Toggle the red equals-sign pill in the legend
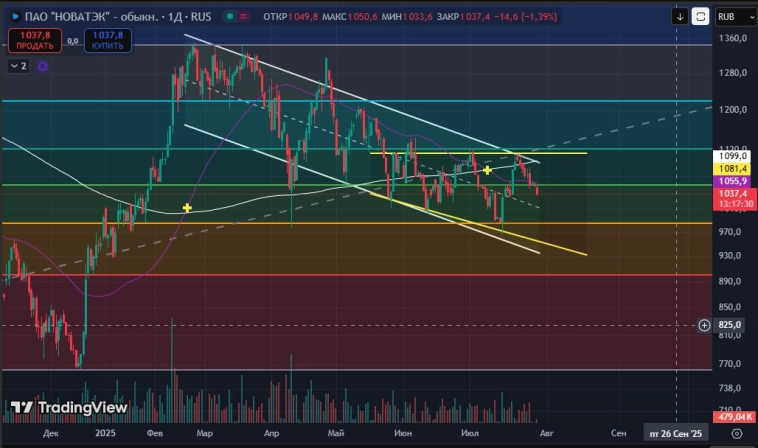 click(243, 16)
